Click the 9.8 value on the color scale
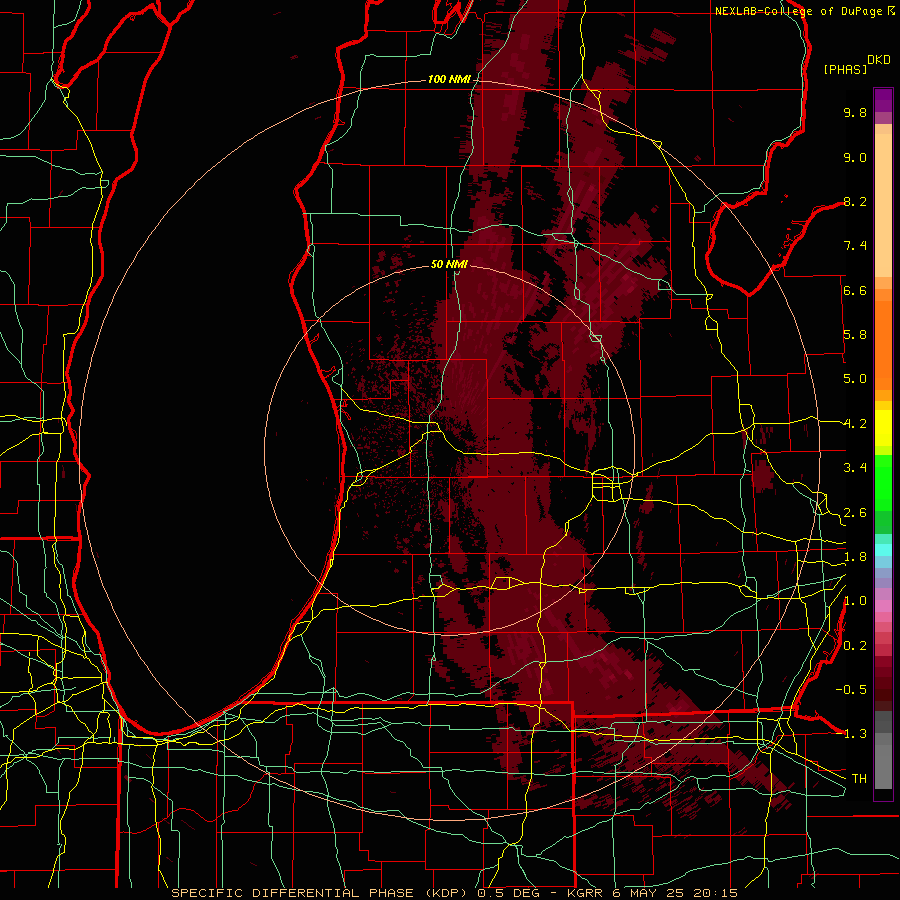The width and height of the screenshot is (900, 900). (x=855, y=113)
